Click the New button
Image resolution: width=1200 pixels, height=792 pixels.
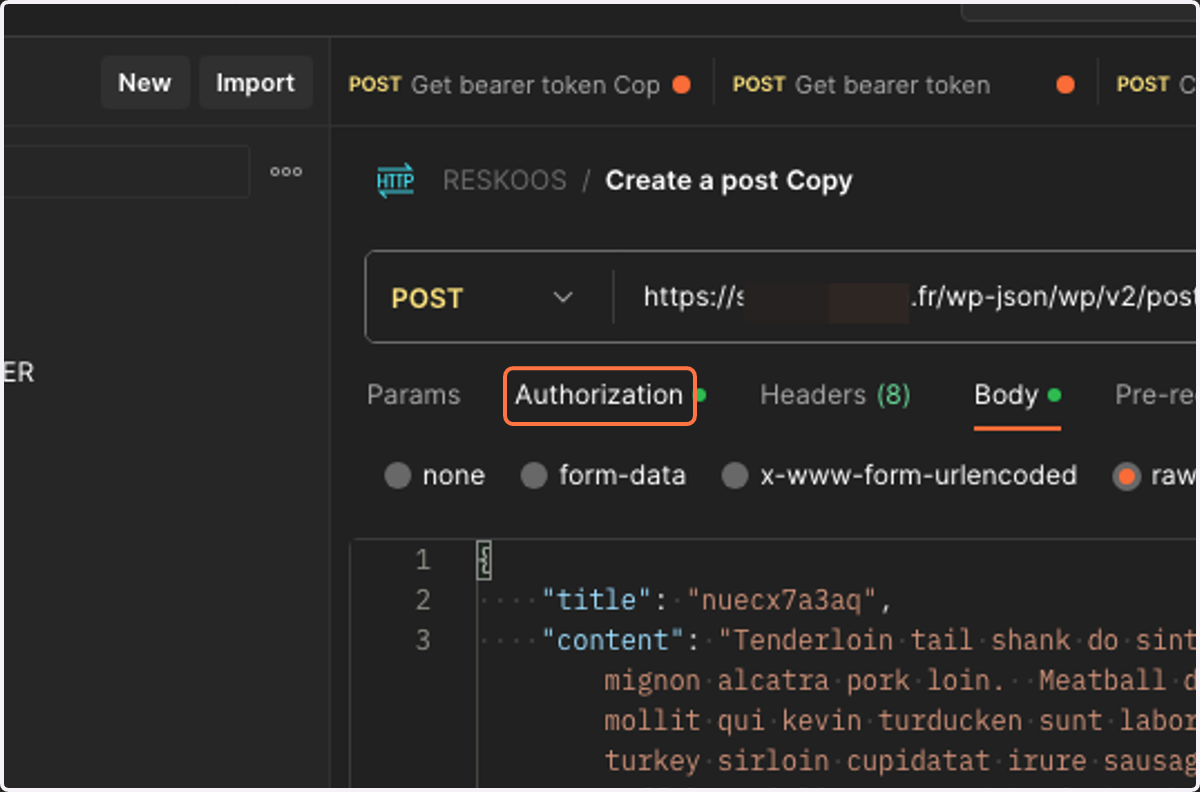(145, 83)
